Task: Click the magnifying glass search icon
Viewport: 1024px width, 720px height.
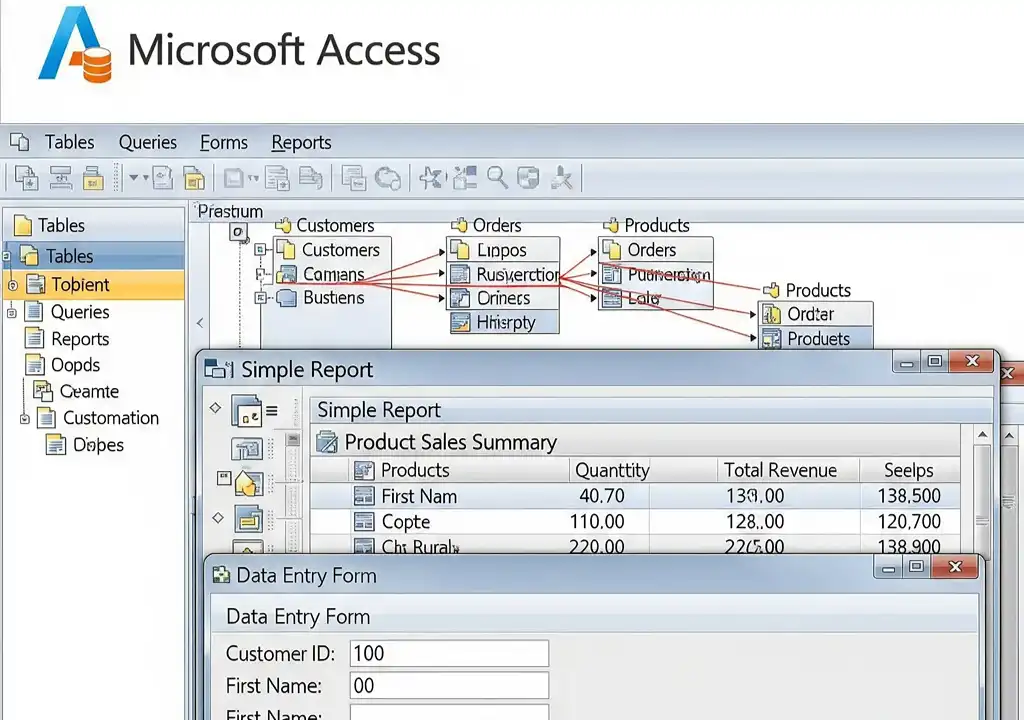Action: point(497,178)
